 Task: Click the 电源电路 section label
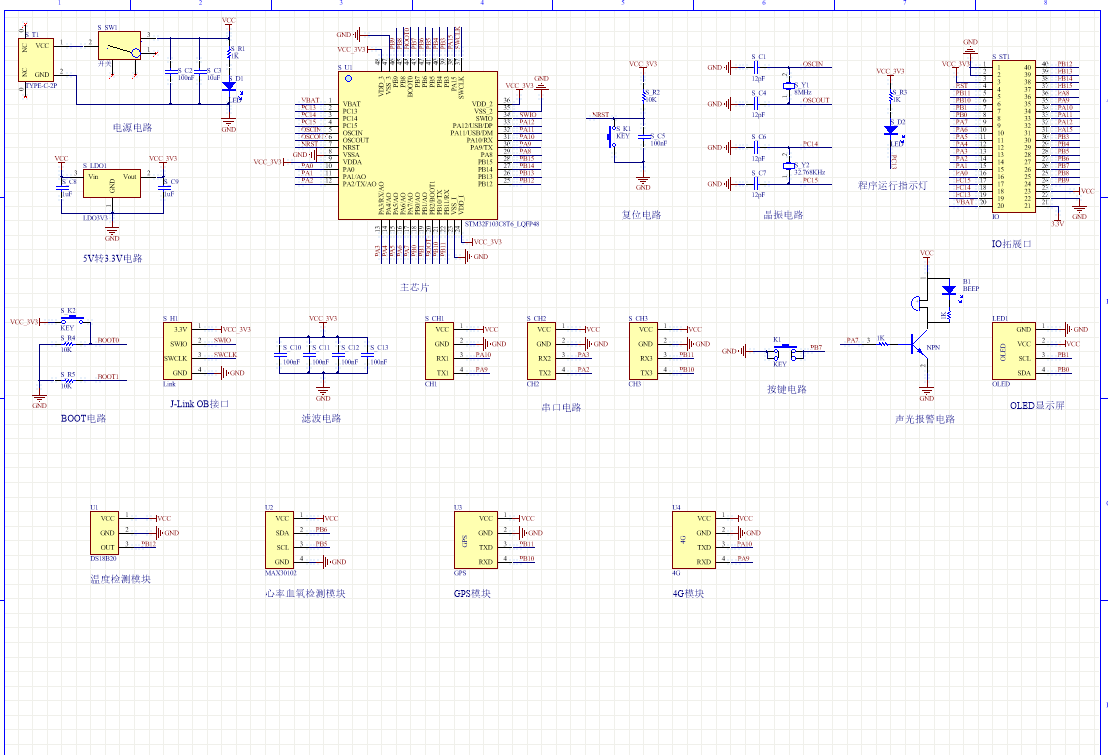pos(132,127)
